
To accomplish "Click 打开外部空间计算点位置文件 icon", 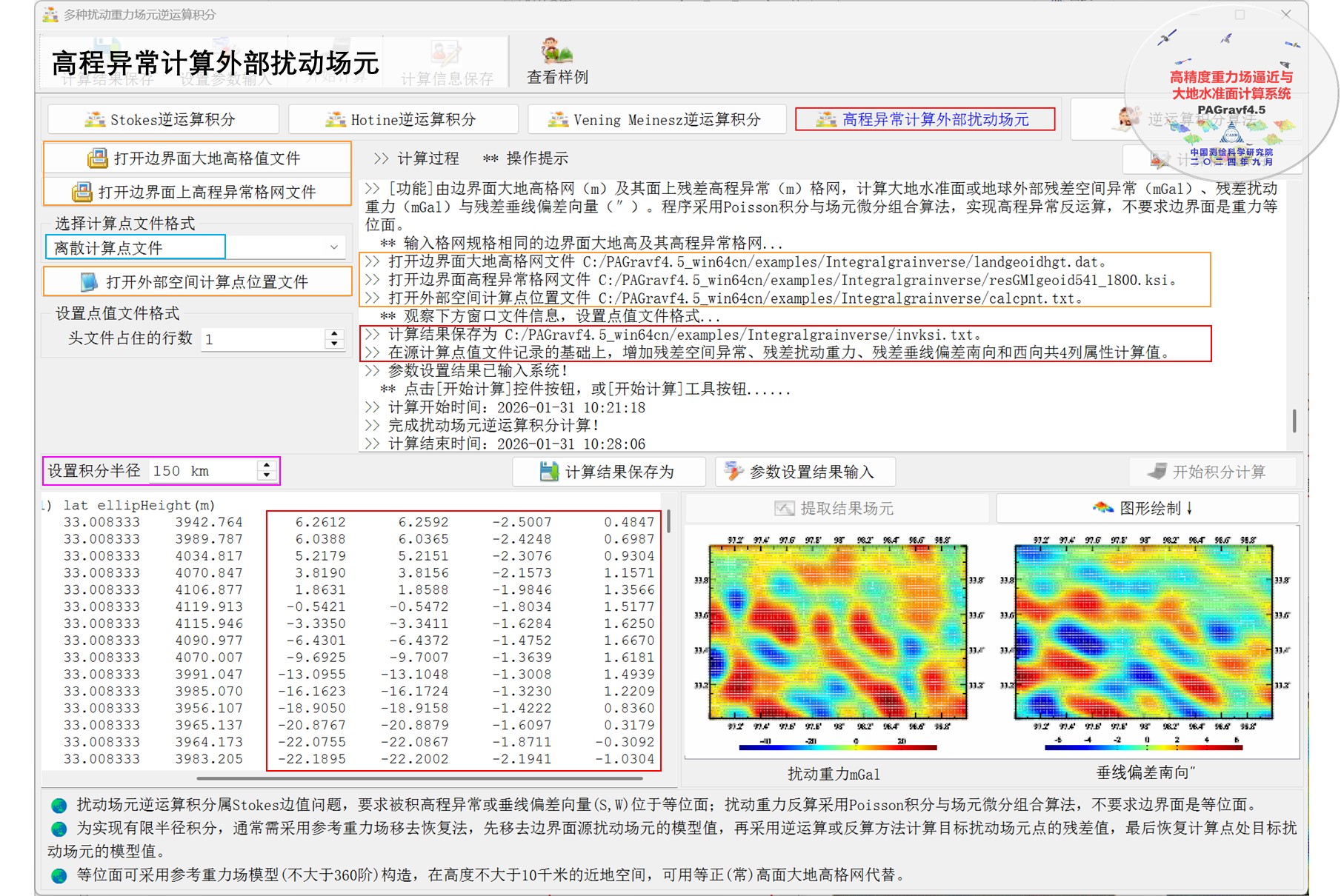I will pyautogui.click(x=89, y=282).
